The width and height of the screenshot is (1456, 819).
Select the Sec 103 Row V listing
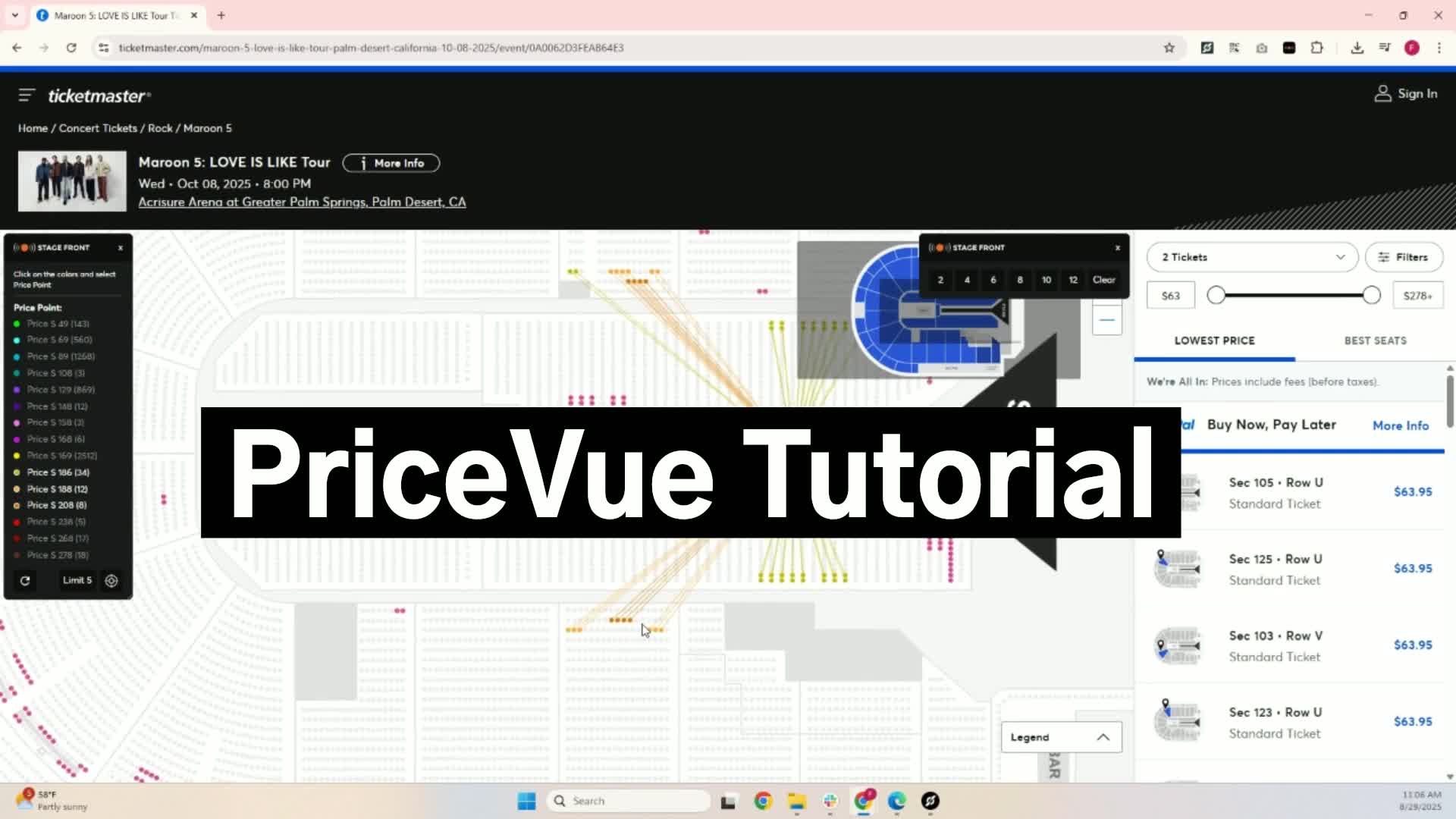tap(1289, 645)
